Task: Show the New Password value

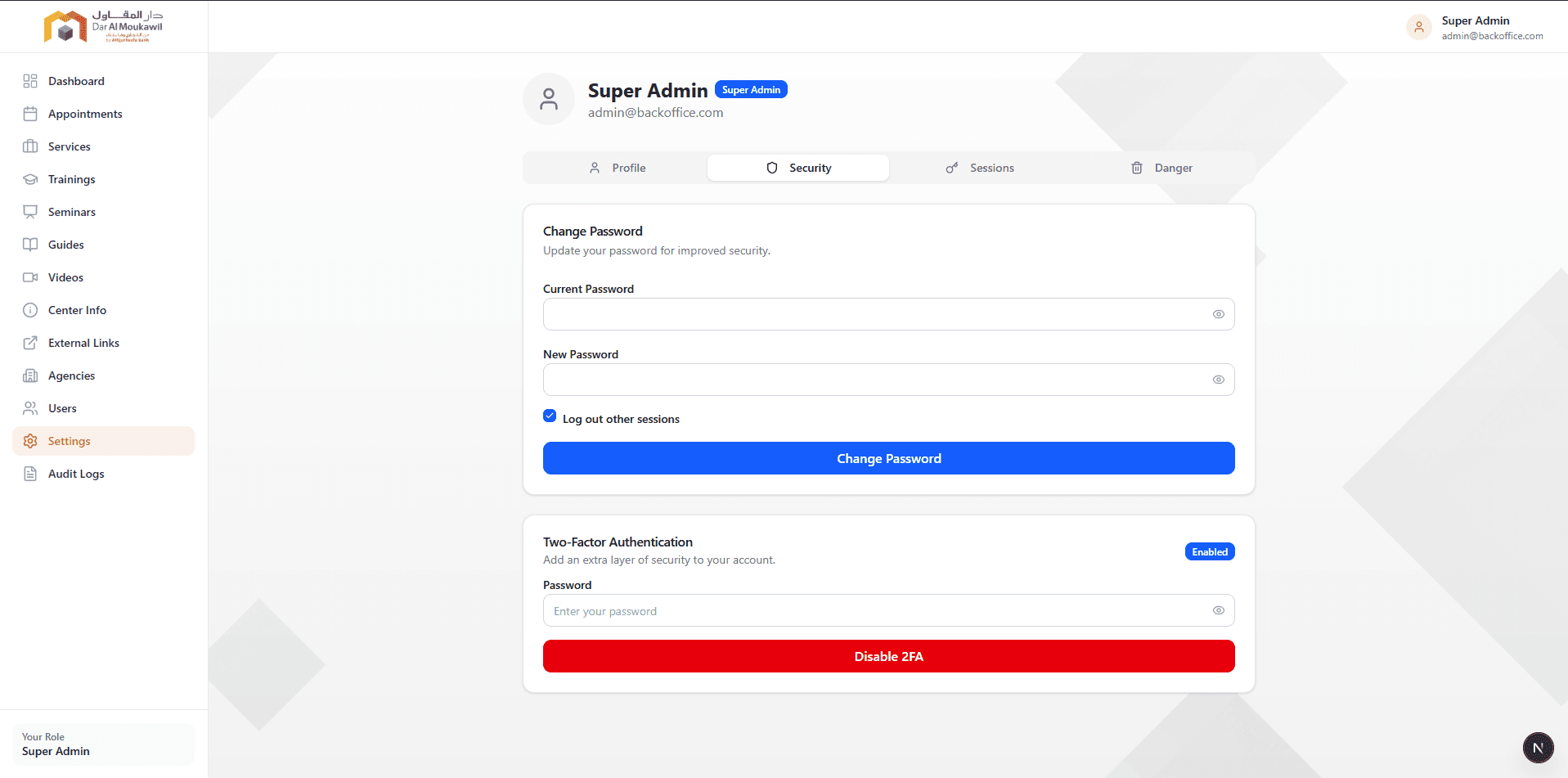Action: point(1218,380)
